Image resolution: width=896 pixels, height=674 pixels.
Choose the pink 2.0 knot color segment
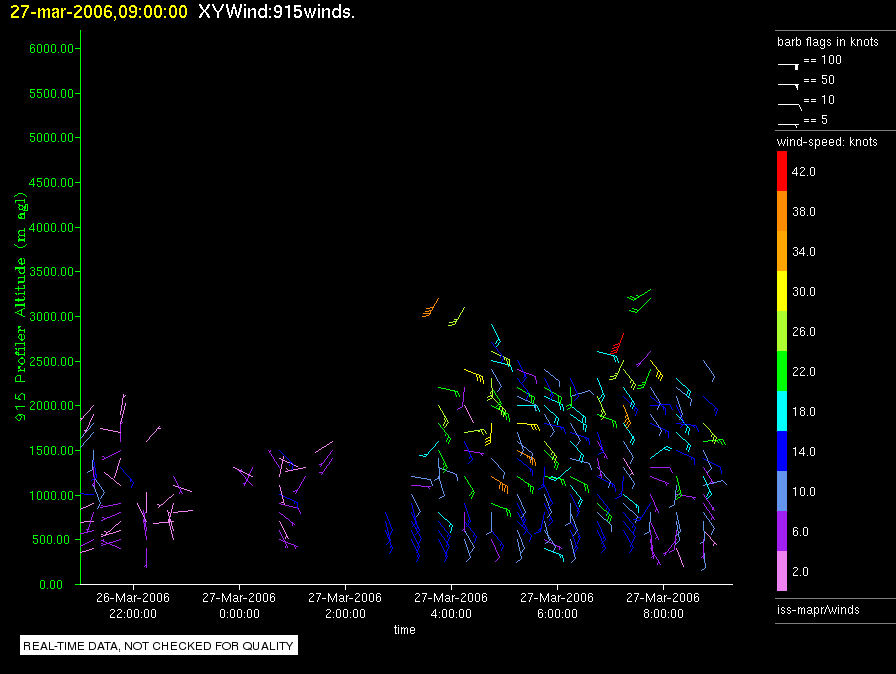(x=782, y=571)
